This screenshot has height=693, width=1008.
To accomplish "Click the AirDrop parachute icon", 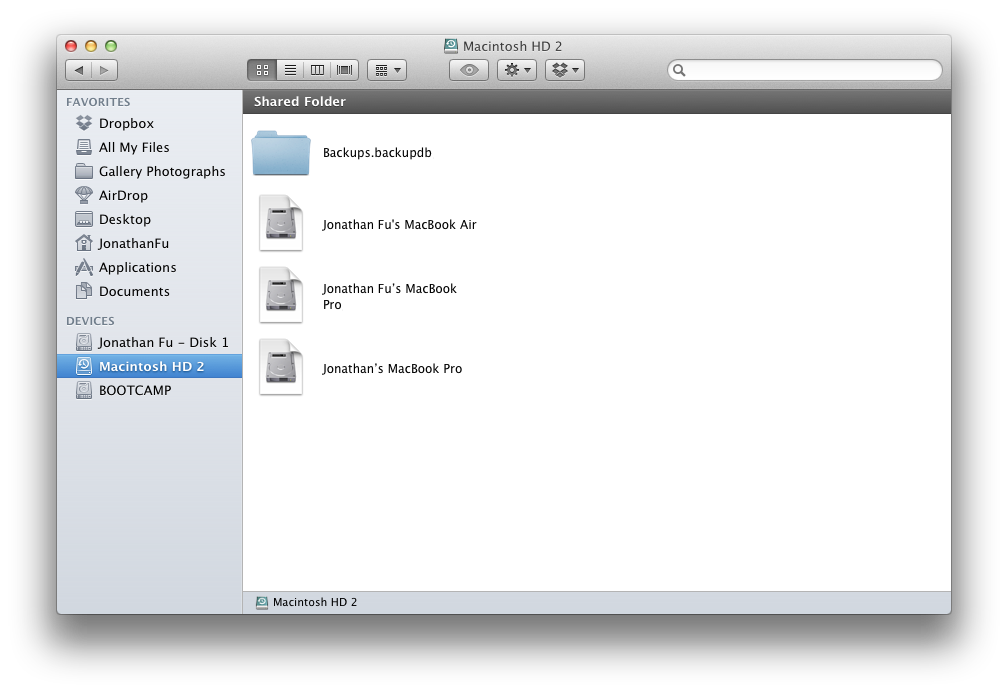I will coord(84,195).
